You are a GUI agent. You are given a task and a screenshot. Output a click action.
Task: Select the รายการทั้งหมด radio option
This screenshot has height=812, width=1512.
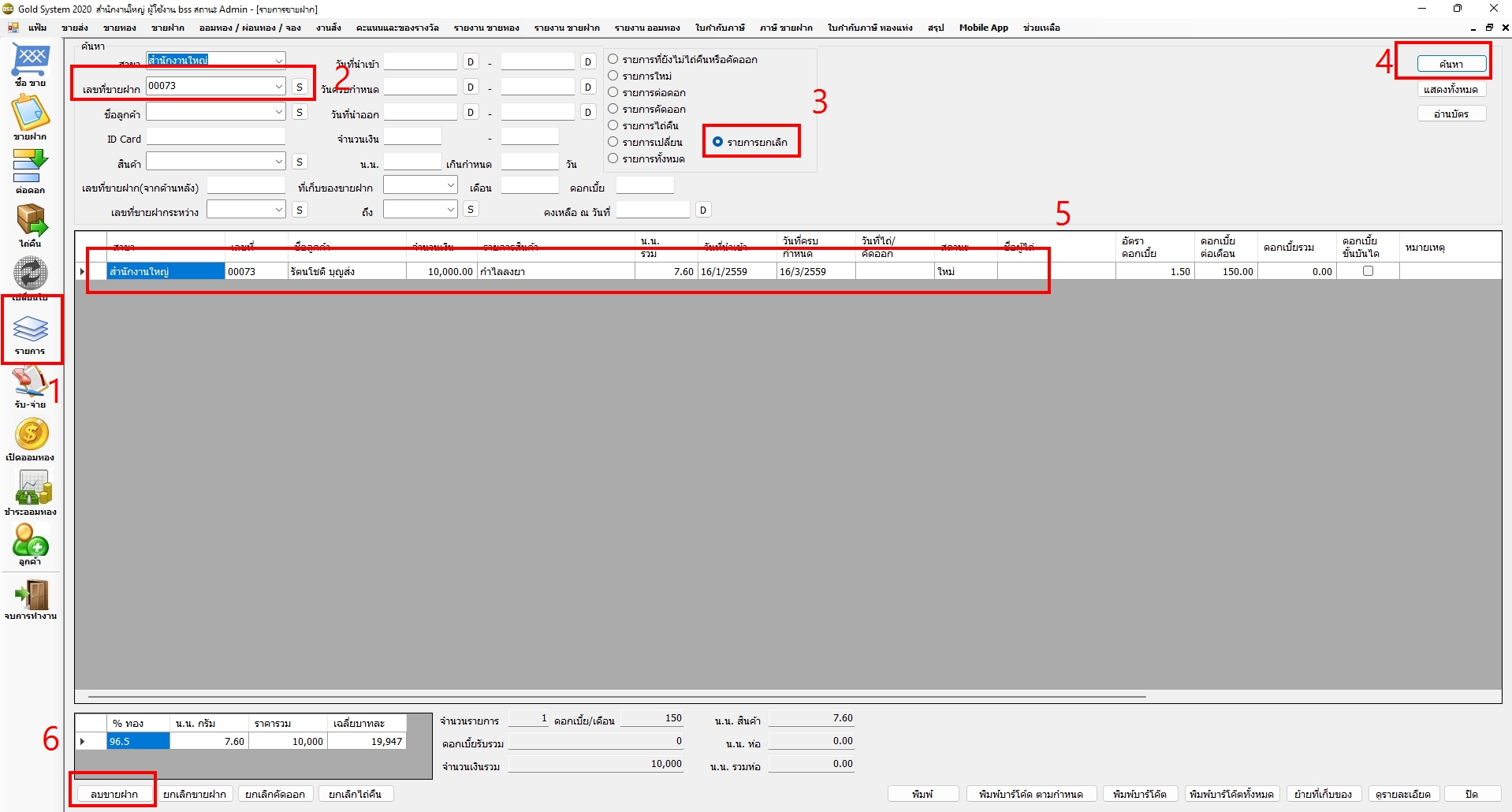click(x=613, y=158)
